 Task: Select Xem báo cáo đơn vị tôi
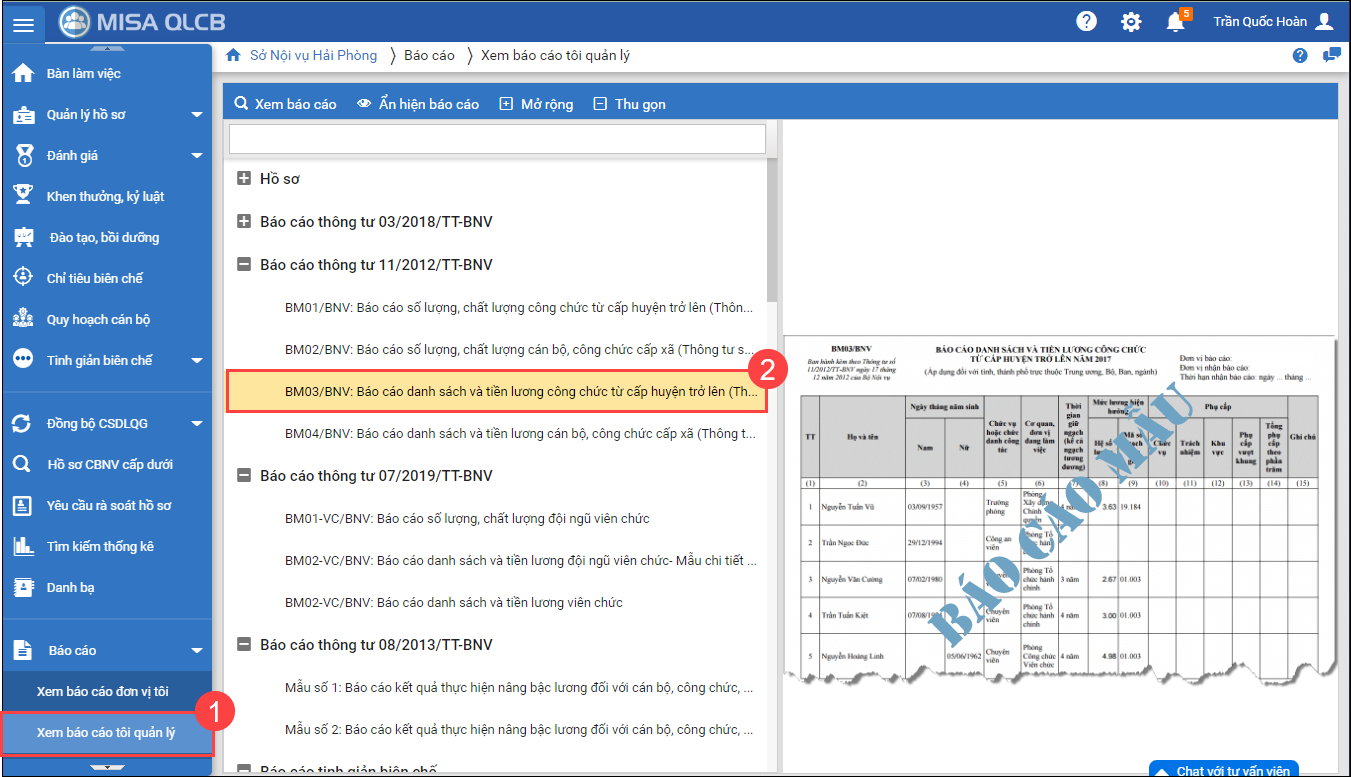(103, 691)
